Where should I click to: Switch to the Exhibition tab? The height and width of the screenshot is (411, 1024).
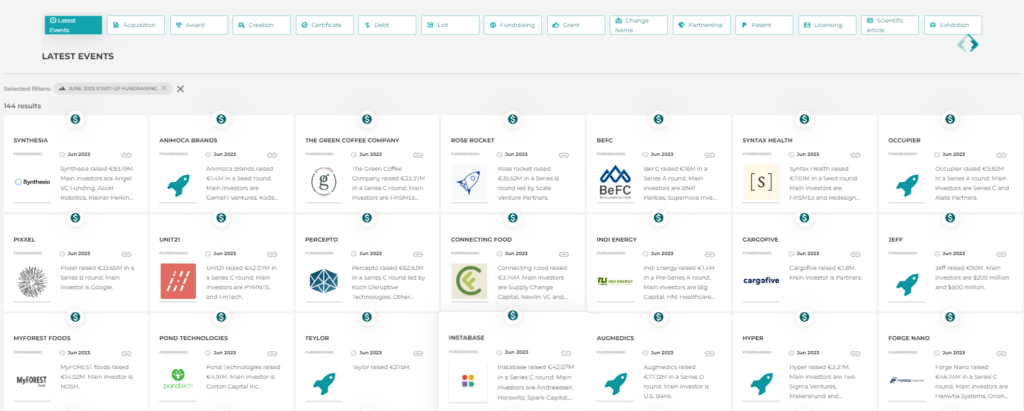coord(953,25)
